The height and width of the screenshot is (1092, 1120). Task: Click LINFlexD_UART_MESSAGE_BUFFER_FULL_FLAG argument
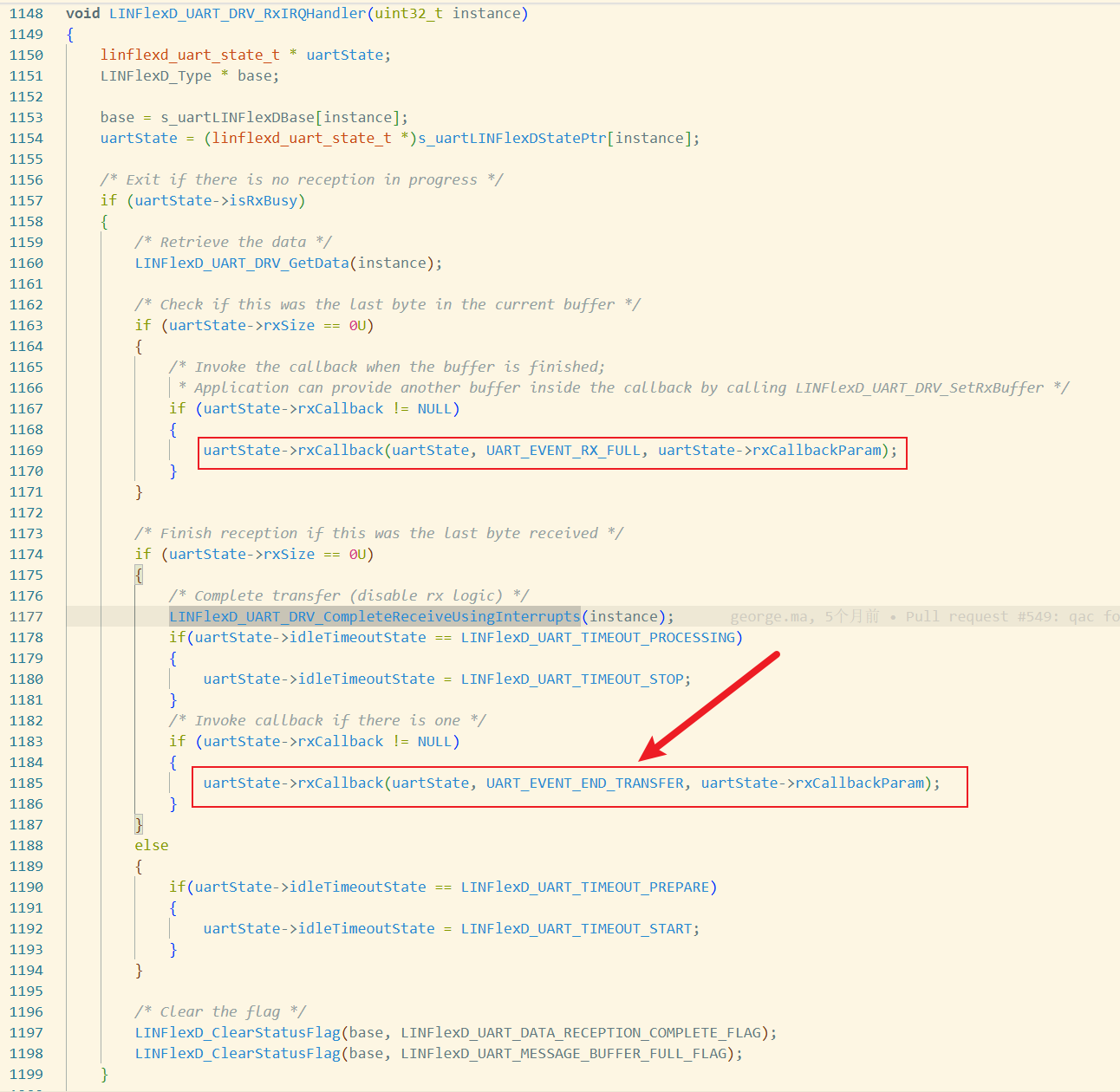(x=563, y=1053)
